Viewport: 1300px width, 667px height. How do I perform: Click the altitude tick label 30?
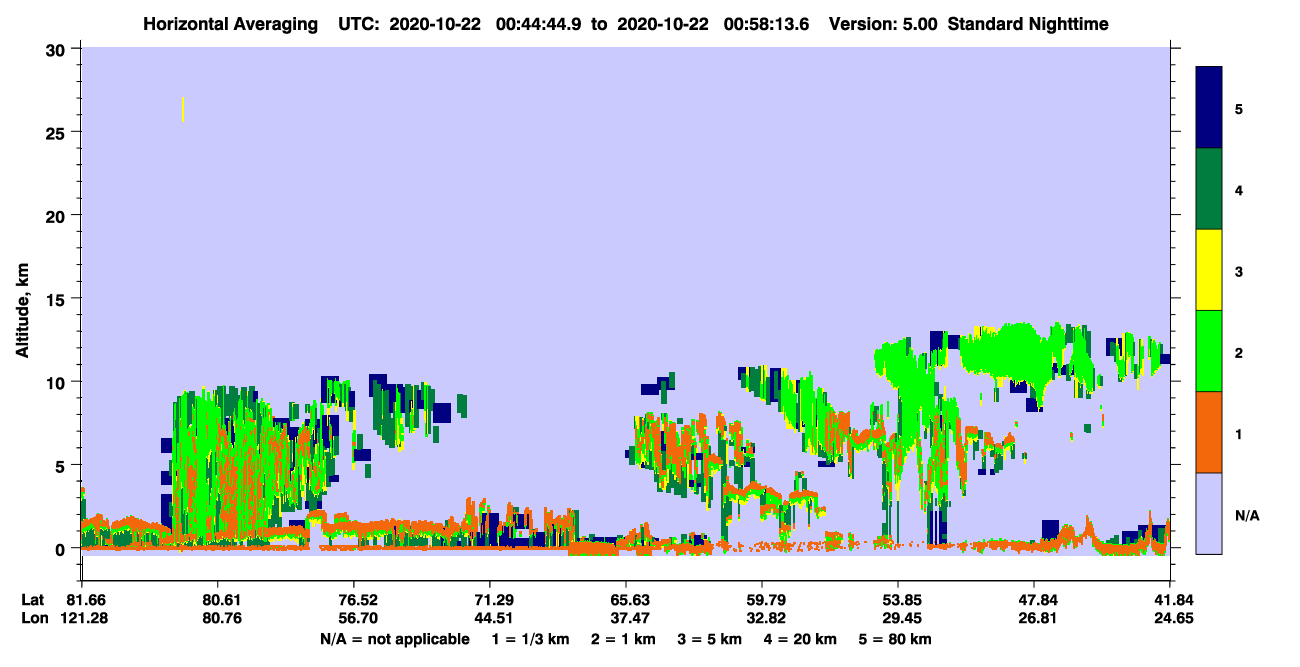pyautogui.click(x=58, y=49)
